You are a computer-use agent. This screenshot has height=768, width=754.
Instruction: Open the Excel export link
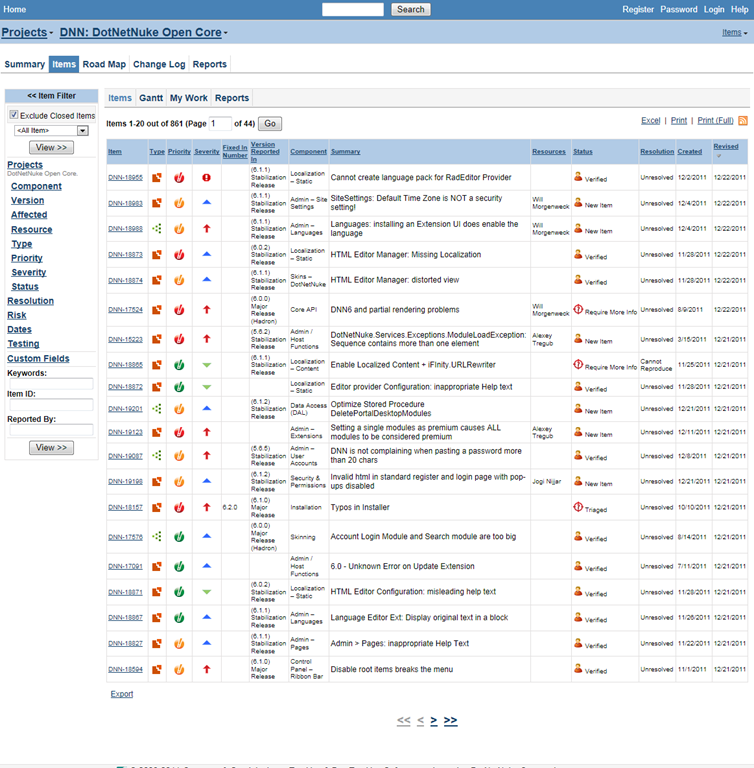pyautogui.click(x=651, y=120)
